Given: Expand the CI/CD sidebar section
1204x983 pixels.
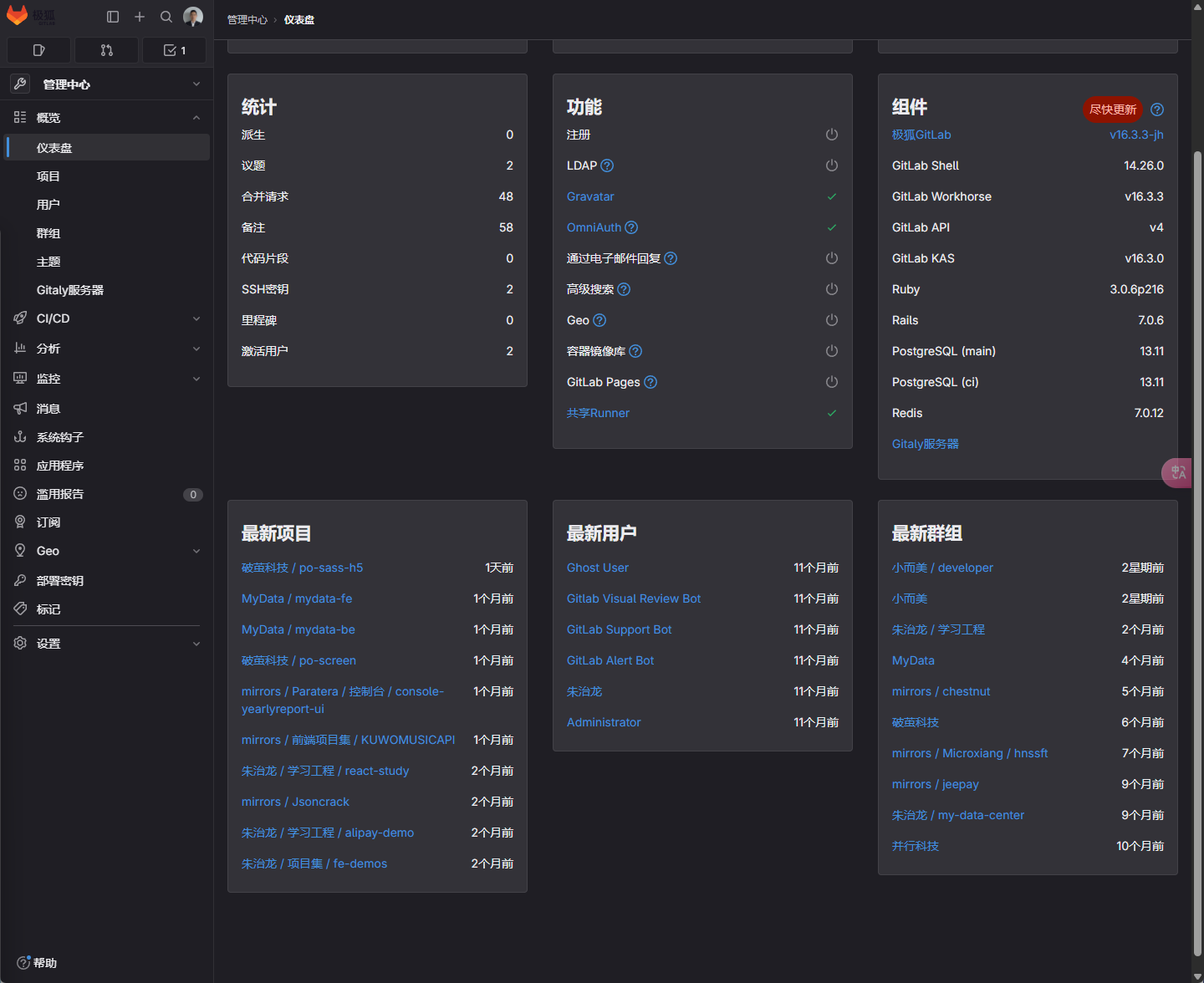Looking at the screenshot, I should [x=106, y=318].
